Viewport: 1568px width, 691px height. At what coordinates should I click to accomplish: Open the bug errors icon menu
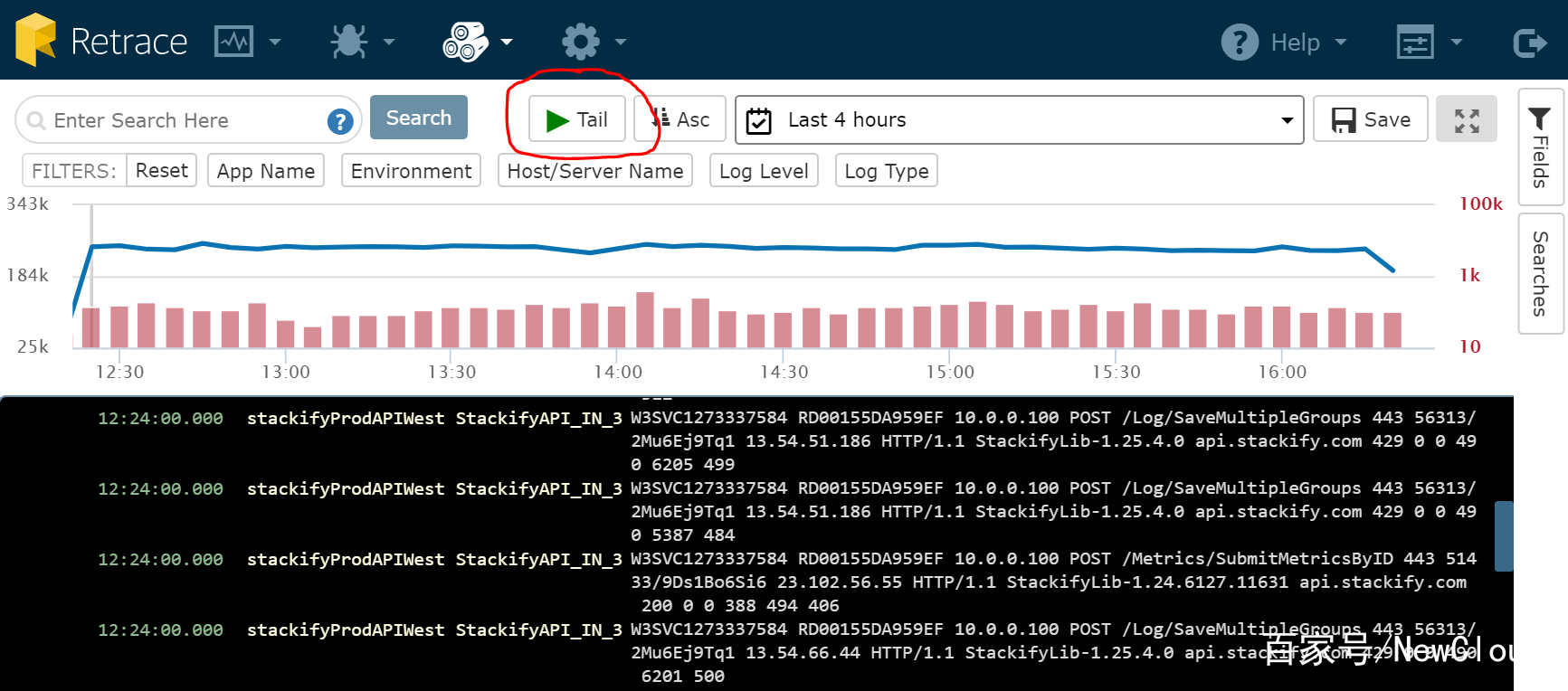(348, 42)
